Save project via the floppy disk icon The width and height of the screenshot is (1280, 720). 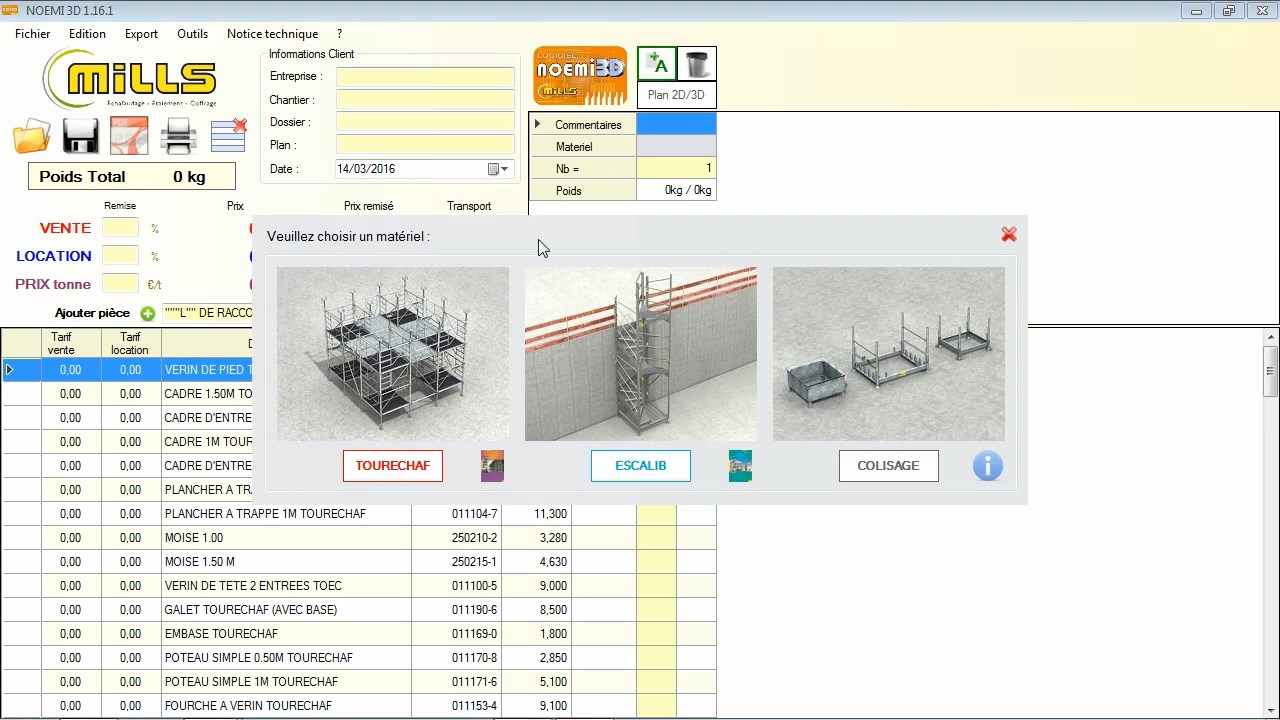80,136
